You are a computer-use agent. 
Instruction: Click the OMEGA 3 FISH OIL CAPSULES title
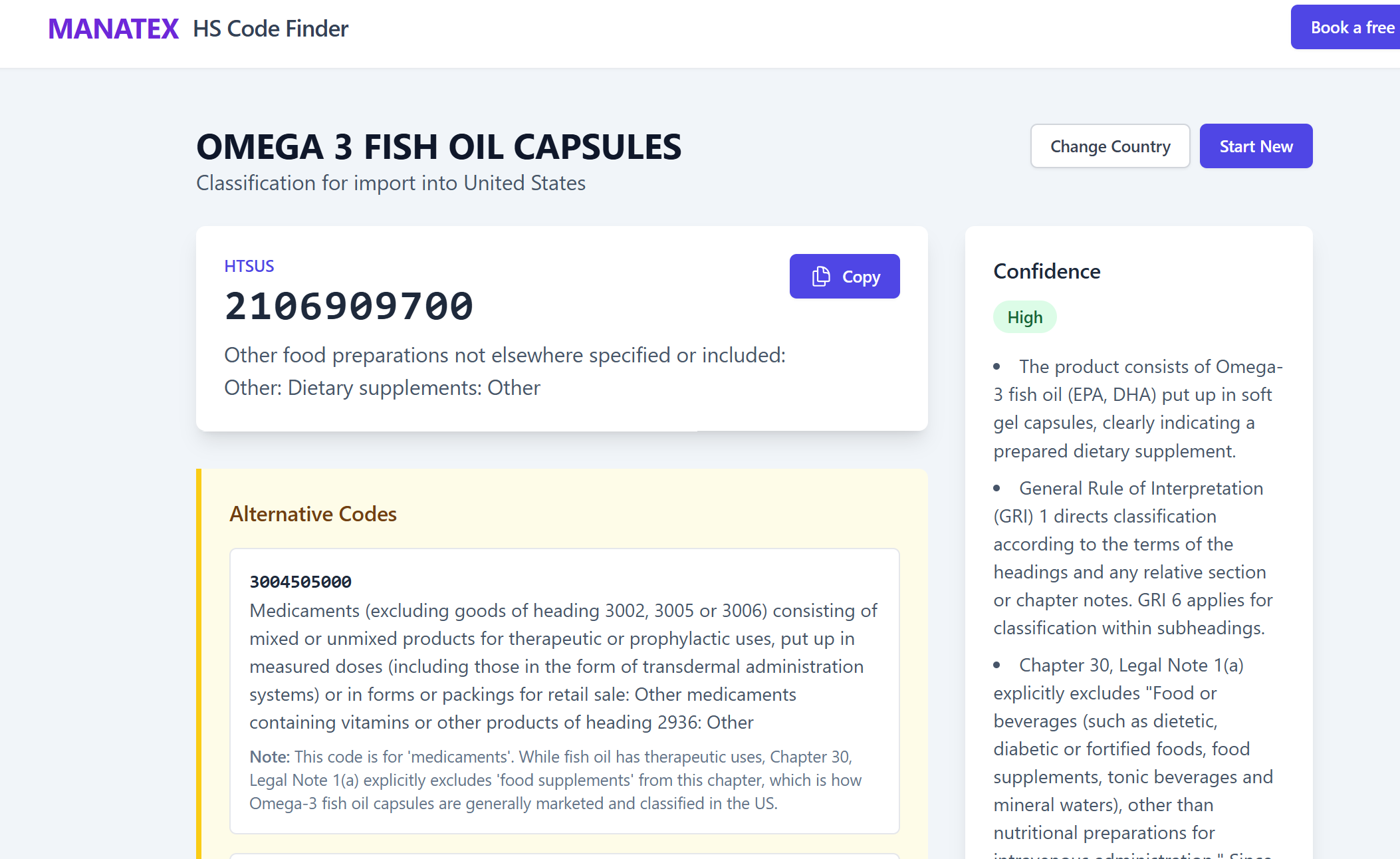(x=439, y=147)
